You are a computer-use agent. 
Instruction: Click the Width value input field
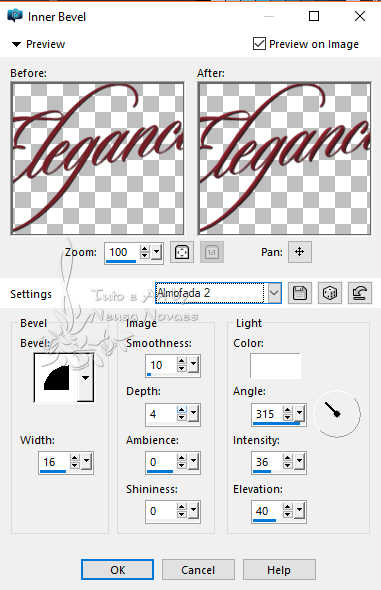(x=54, y=462)
